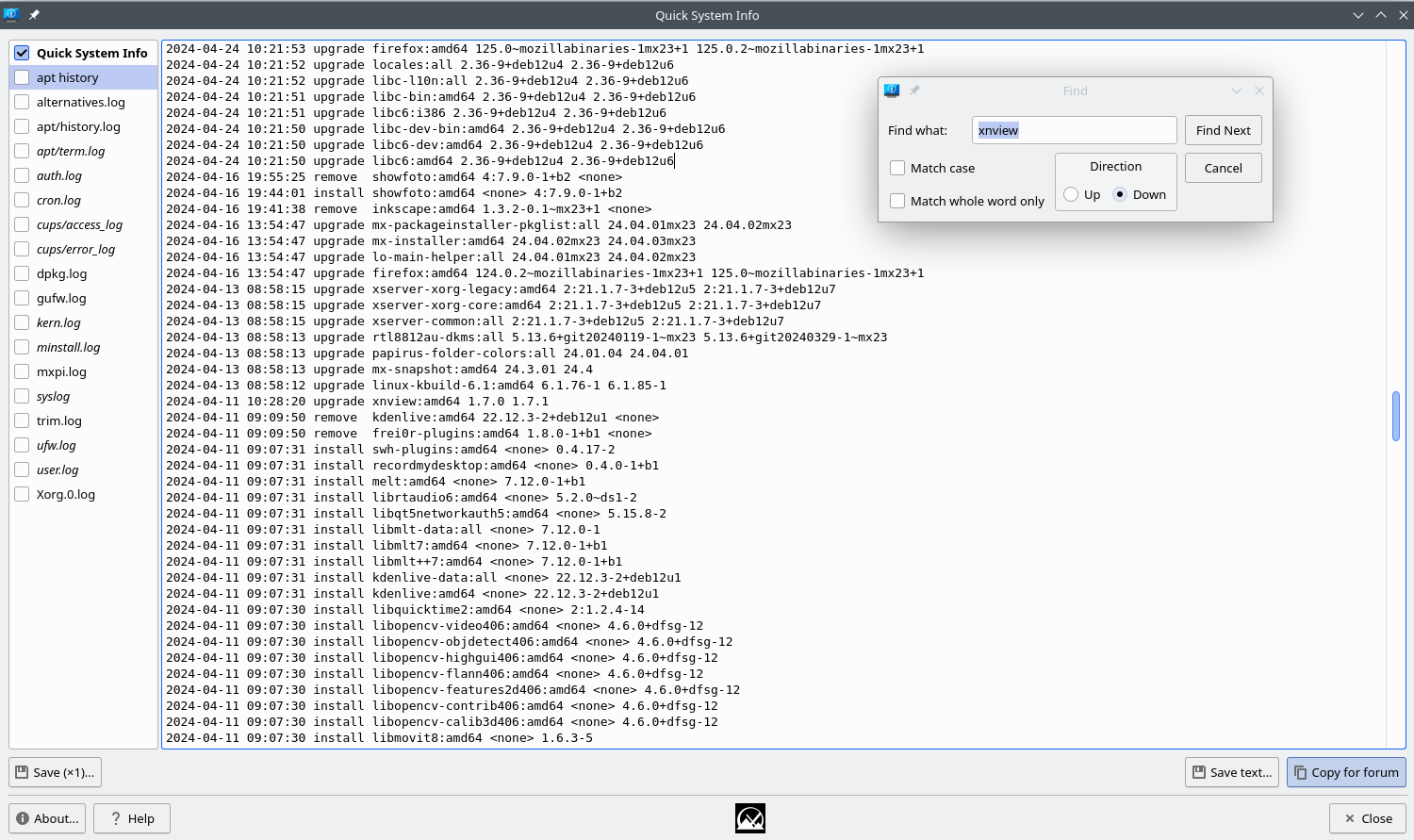
Task: Click the Find what text field
Action: [1075, 130]
